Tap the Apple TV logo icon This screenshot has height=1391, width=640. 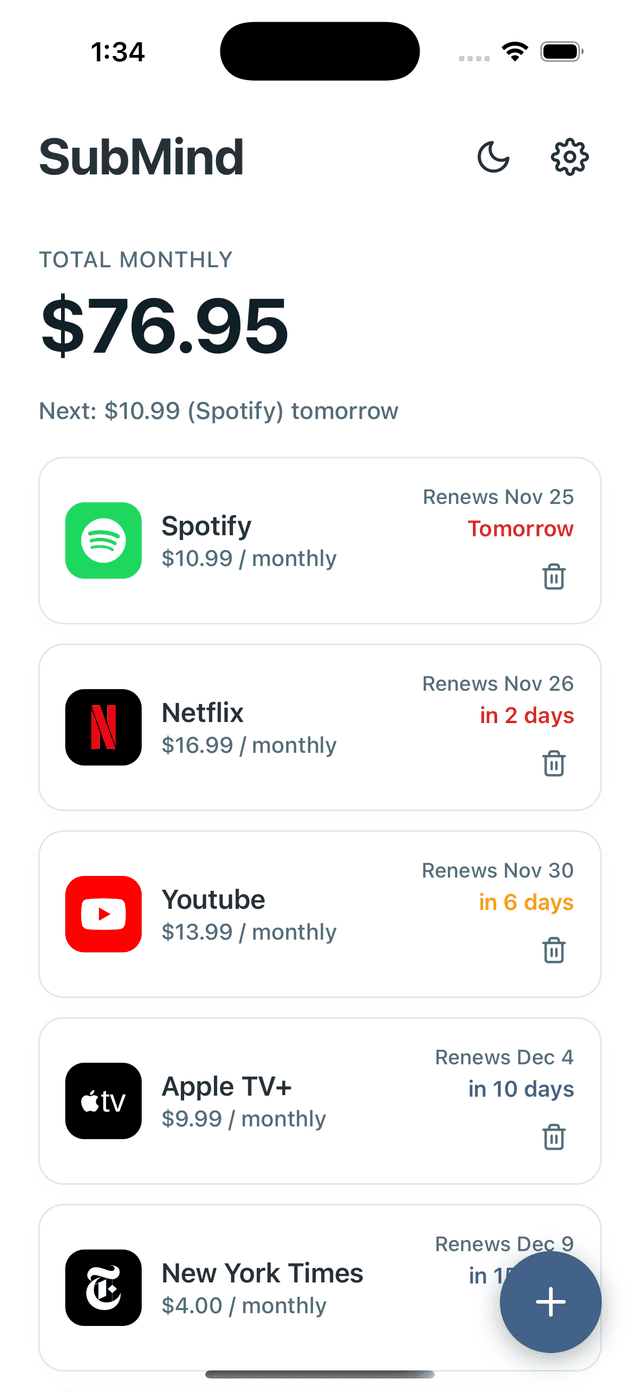point(103,1101)
